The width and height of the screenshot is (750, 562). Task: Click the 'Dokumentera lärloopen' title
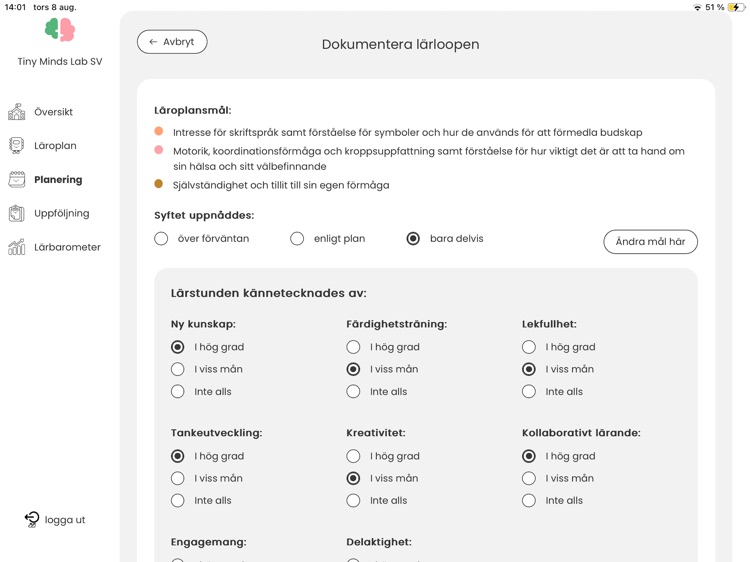[400, 44]
